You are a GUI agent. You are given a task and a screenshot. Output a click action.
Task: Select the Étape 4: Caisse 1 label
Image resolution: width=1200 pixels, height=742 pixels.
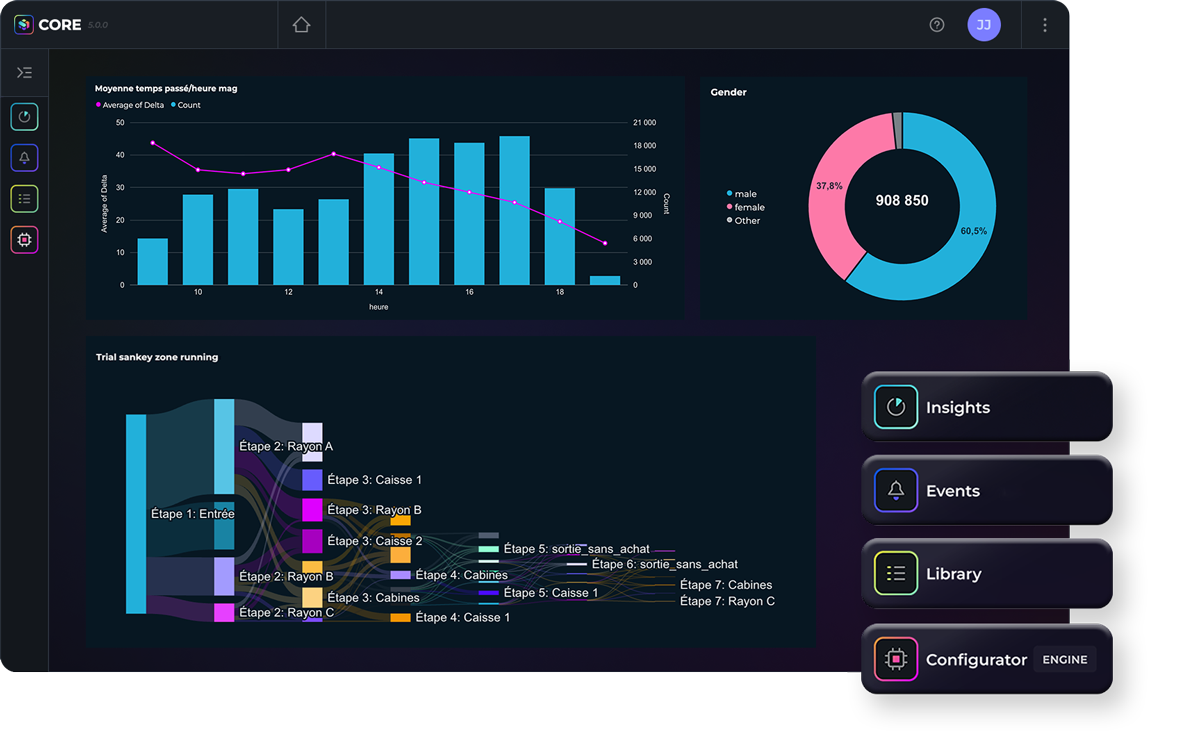(463, 618)
